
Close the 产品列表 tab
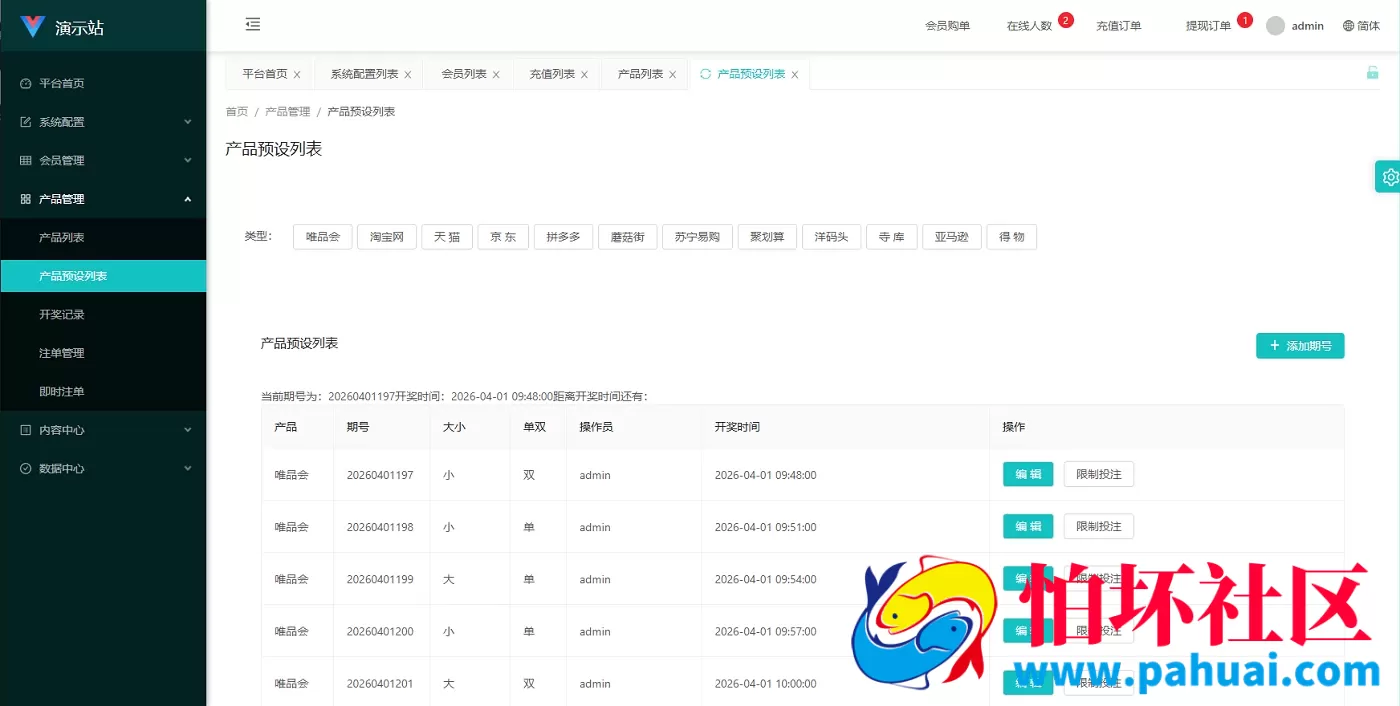click(x=673, y=75)
